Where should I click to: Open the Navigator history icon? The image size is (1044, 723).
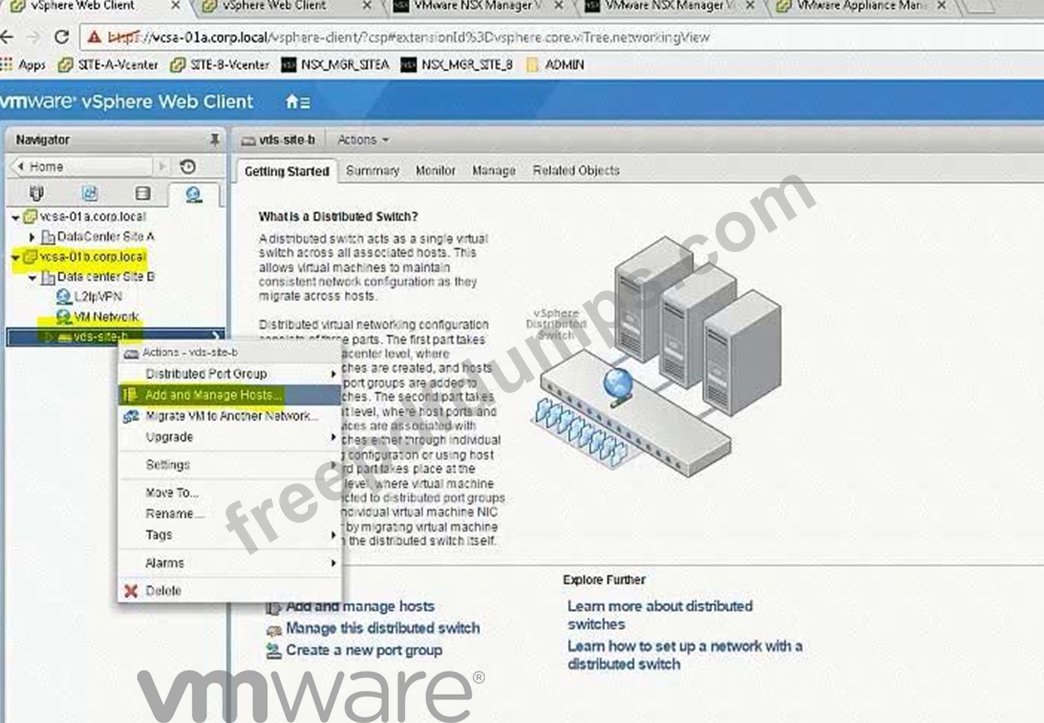coord(188,166)
